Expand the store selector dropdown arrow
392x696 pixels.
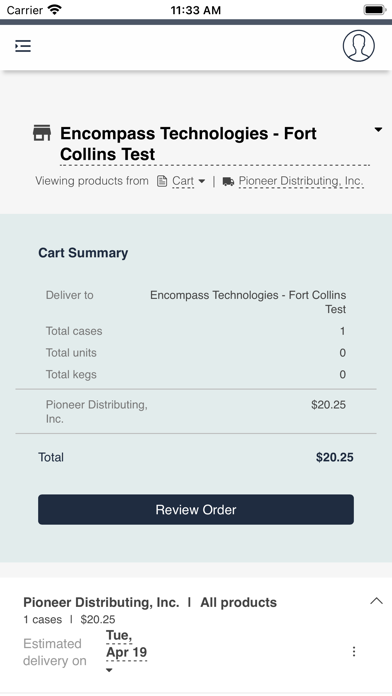(378, 130)
